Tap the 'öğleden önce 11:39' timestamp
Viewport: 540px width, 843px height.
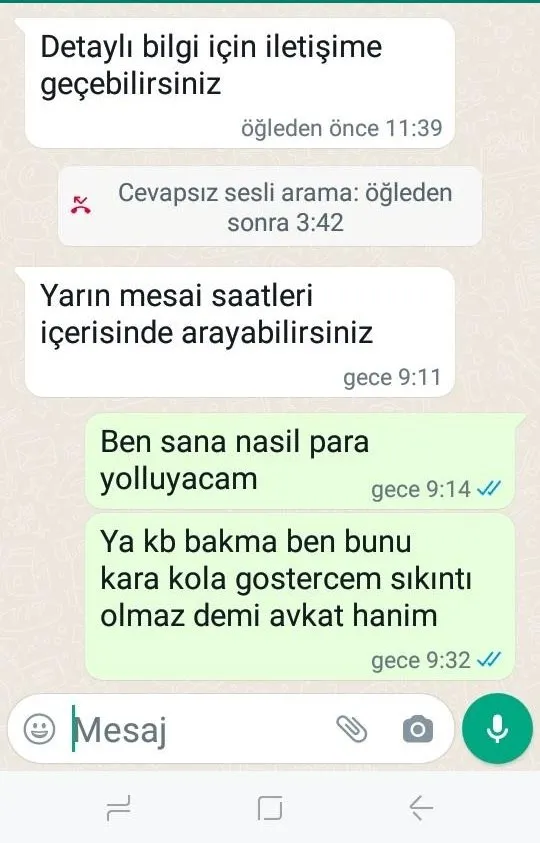342,128
